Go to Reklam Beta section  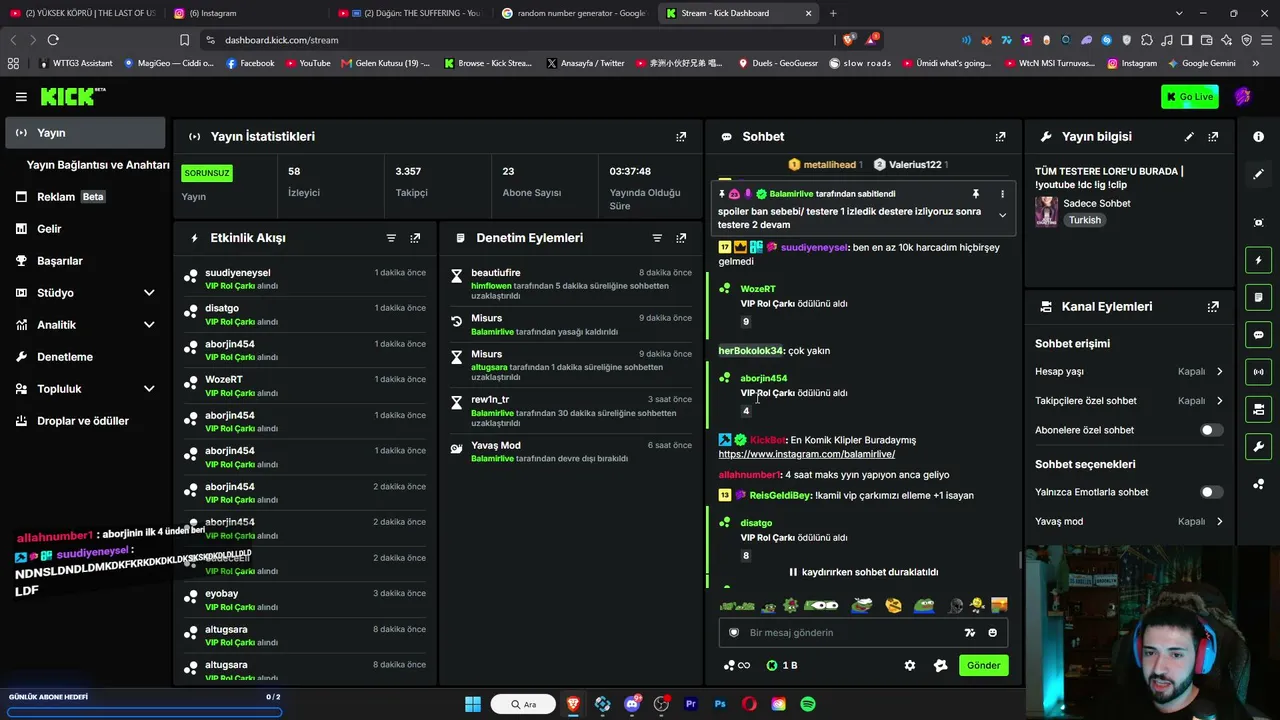coord(85,197)
